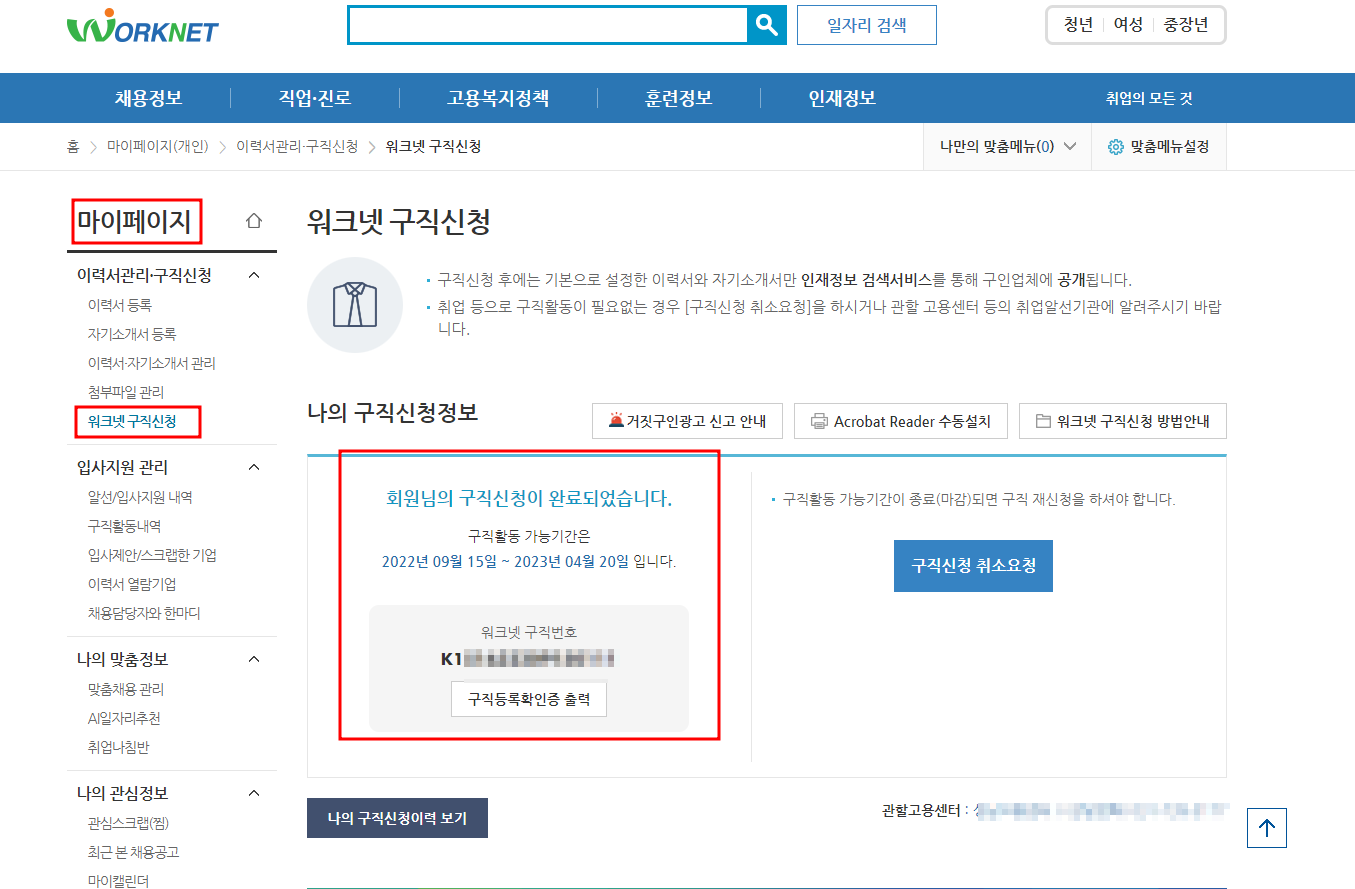The height and width of the screenshot is (889, 1355).
Task: Click the 마이페이지(개인) breadcrumb
Action: pos(157,147)
